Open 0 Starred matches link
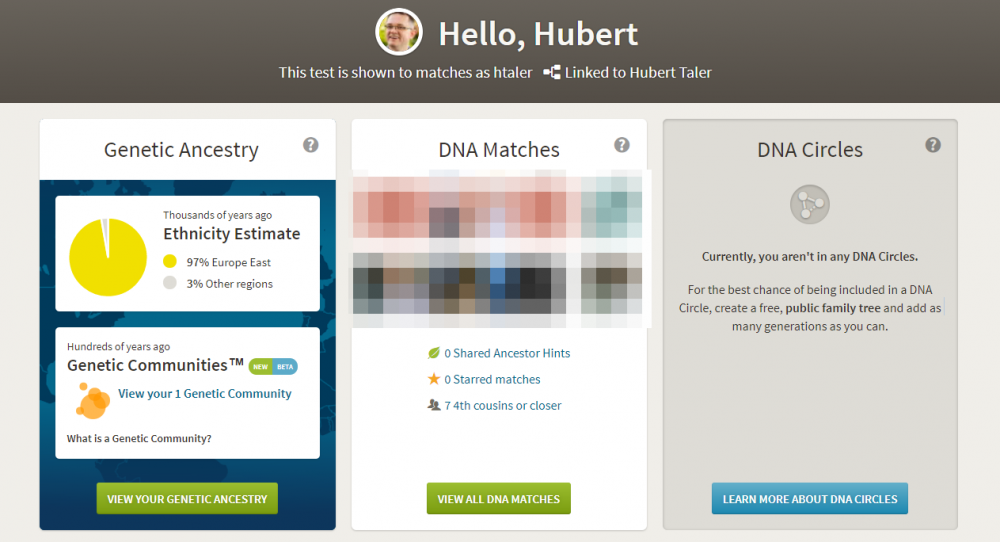The height and width of the screenshot is (542, 1000). [x=492, y=379]
